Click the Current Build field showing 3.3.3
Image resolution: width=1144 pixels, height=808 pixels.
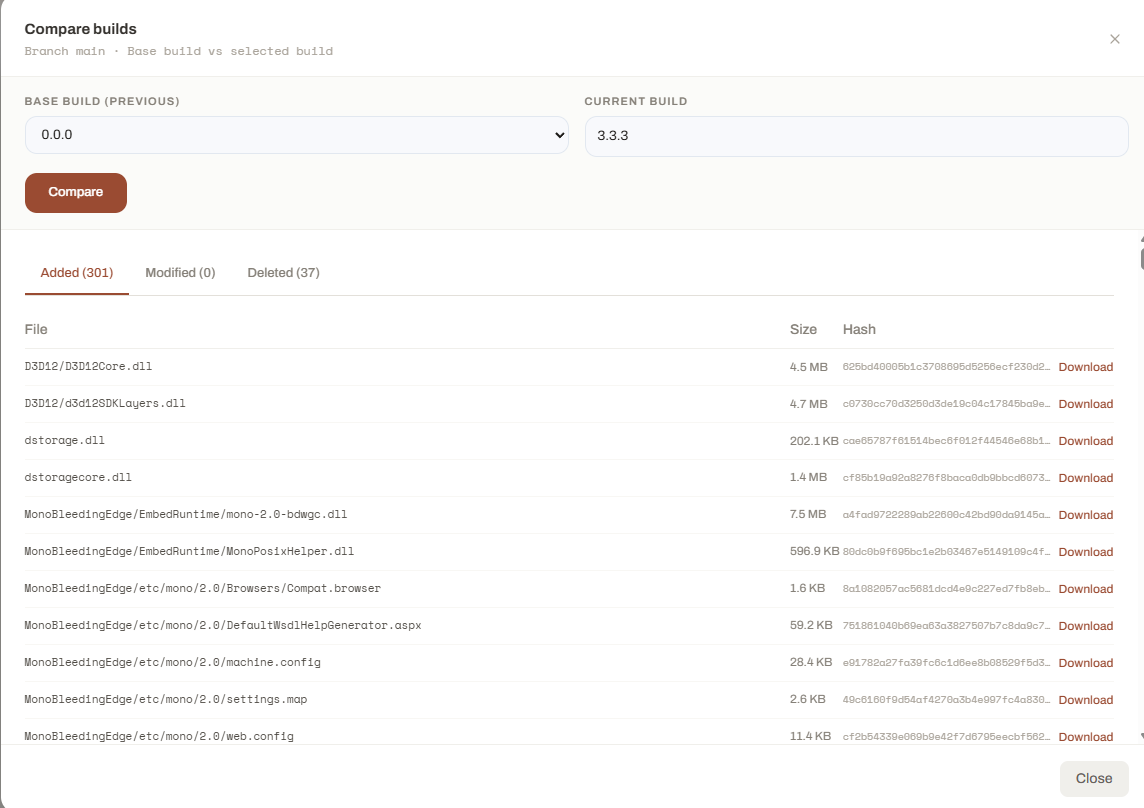point(857,136)
